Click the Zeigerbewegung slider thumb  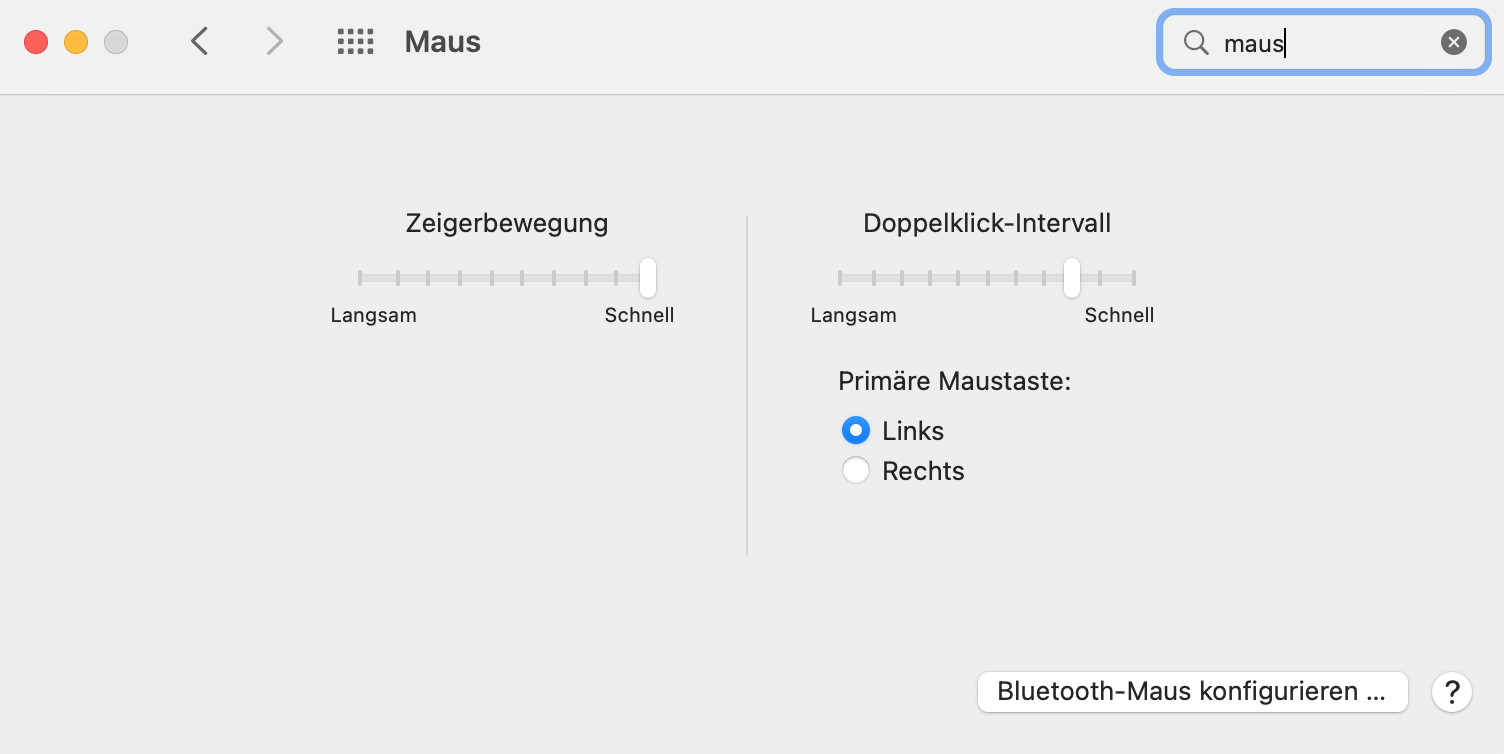tap(648, 278)
